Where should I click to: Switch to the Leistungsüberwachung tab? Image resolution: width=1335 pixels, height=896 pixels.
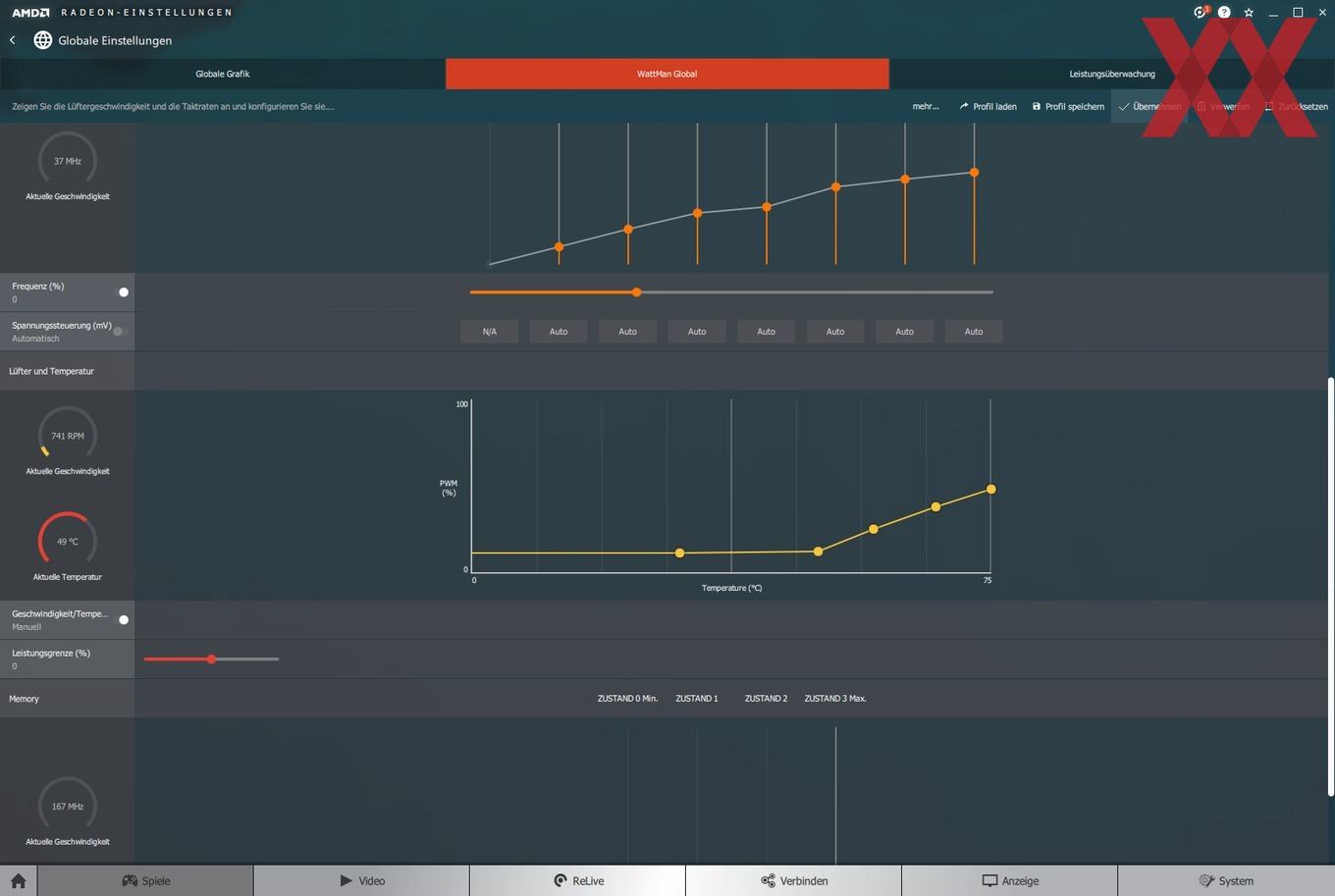pos(1112,74)
